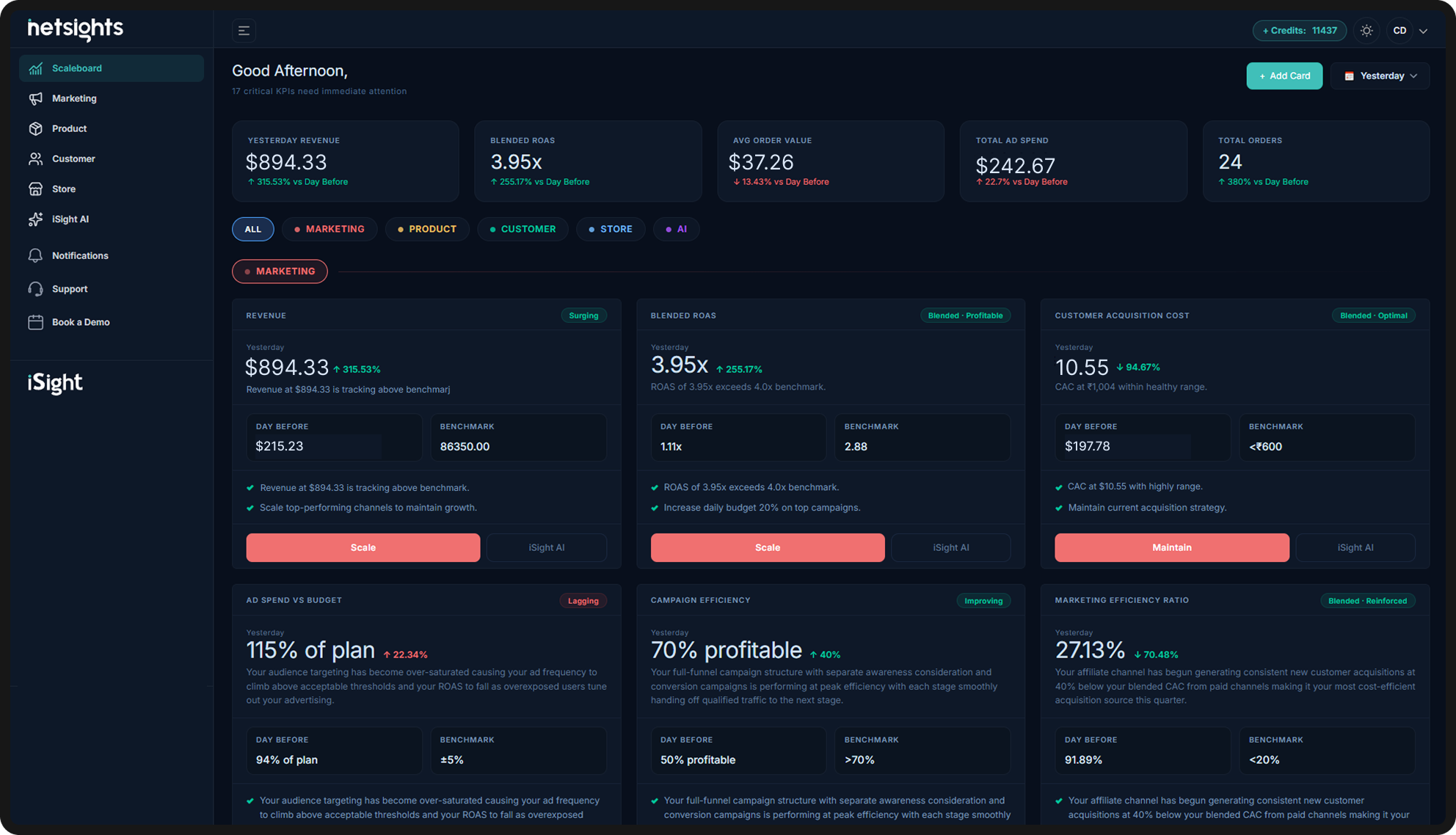
Task: Click the CAC benchmark <₹600 value
Action: (1265, 446)
